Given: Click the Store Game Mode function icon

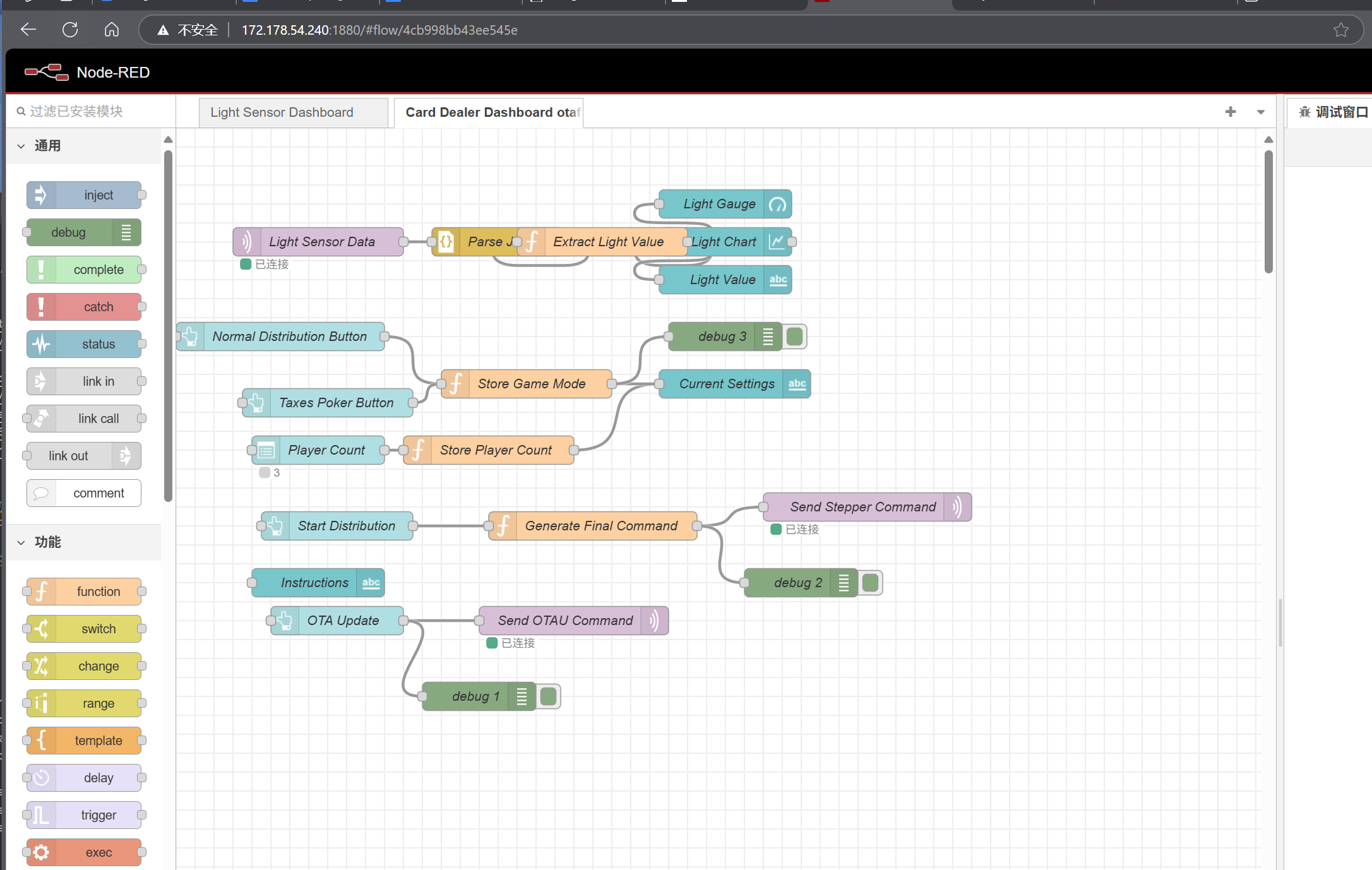Looking at the screenshot, I should (456, 384).
